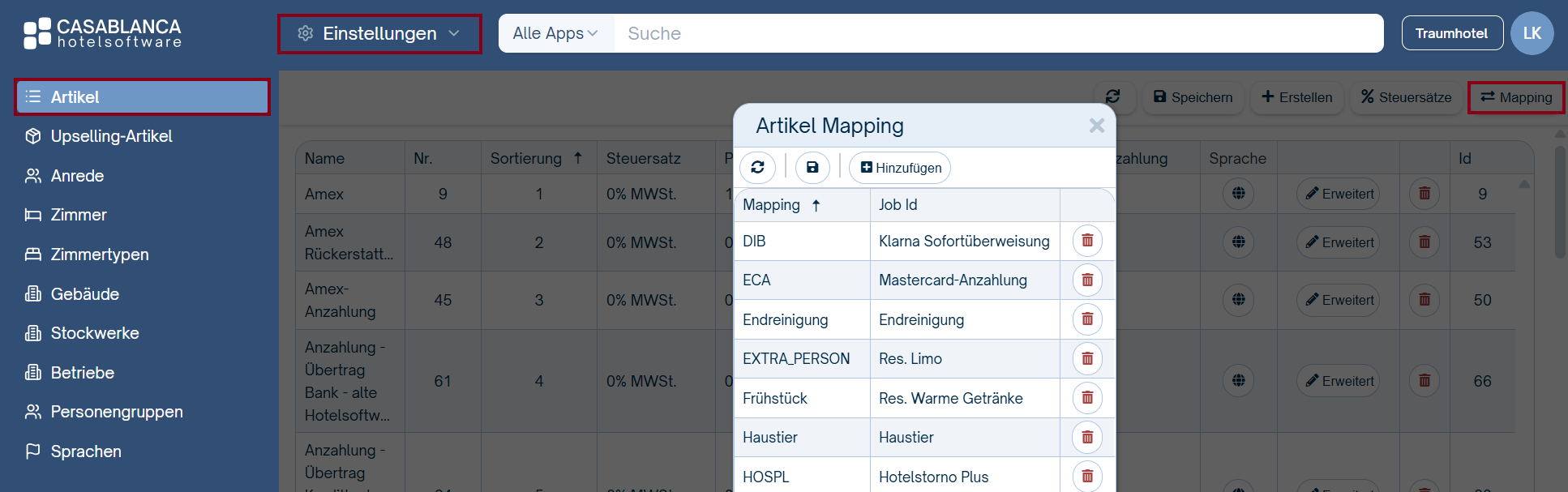This screenshot has height=492, width=1568.
Task: Click the page vertical scrollbar
Action: click(1560, 203)
